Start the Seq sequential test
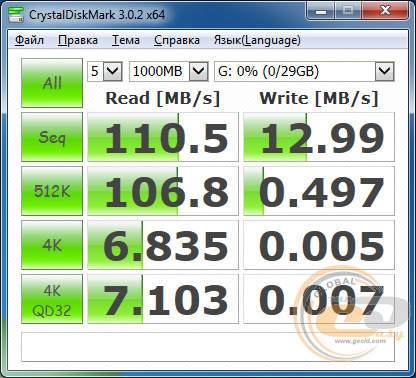The width and height of the screenshot is (416, 378). 52,137
